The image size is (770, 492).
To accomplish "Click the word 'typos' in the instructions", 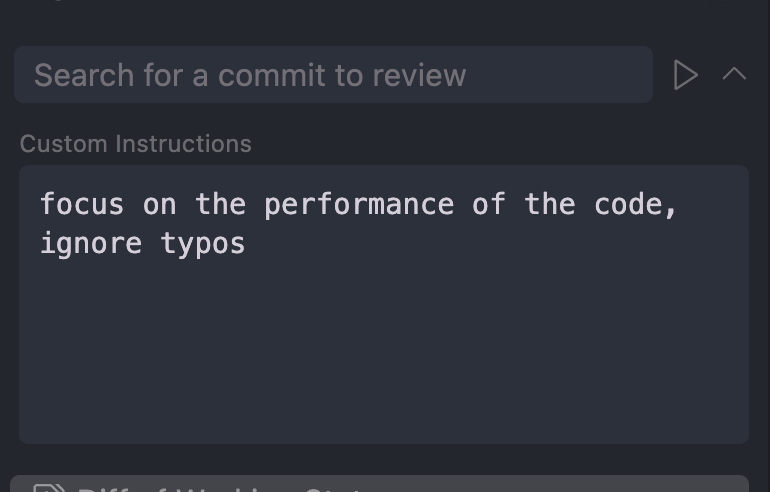I will click(x=203, y=244).
